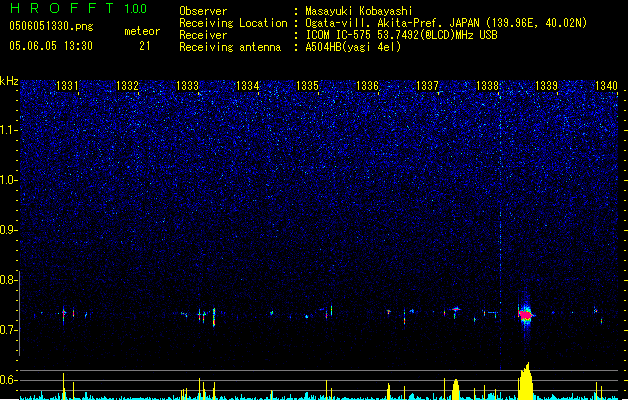Click the 0.8 kHz axis label

(9, 280)
